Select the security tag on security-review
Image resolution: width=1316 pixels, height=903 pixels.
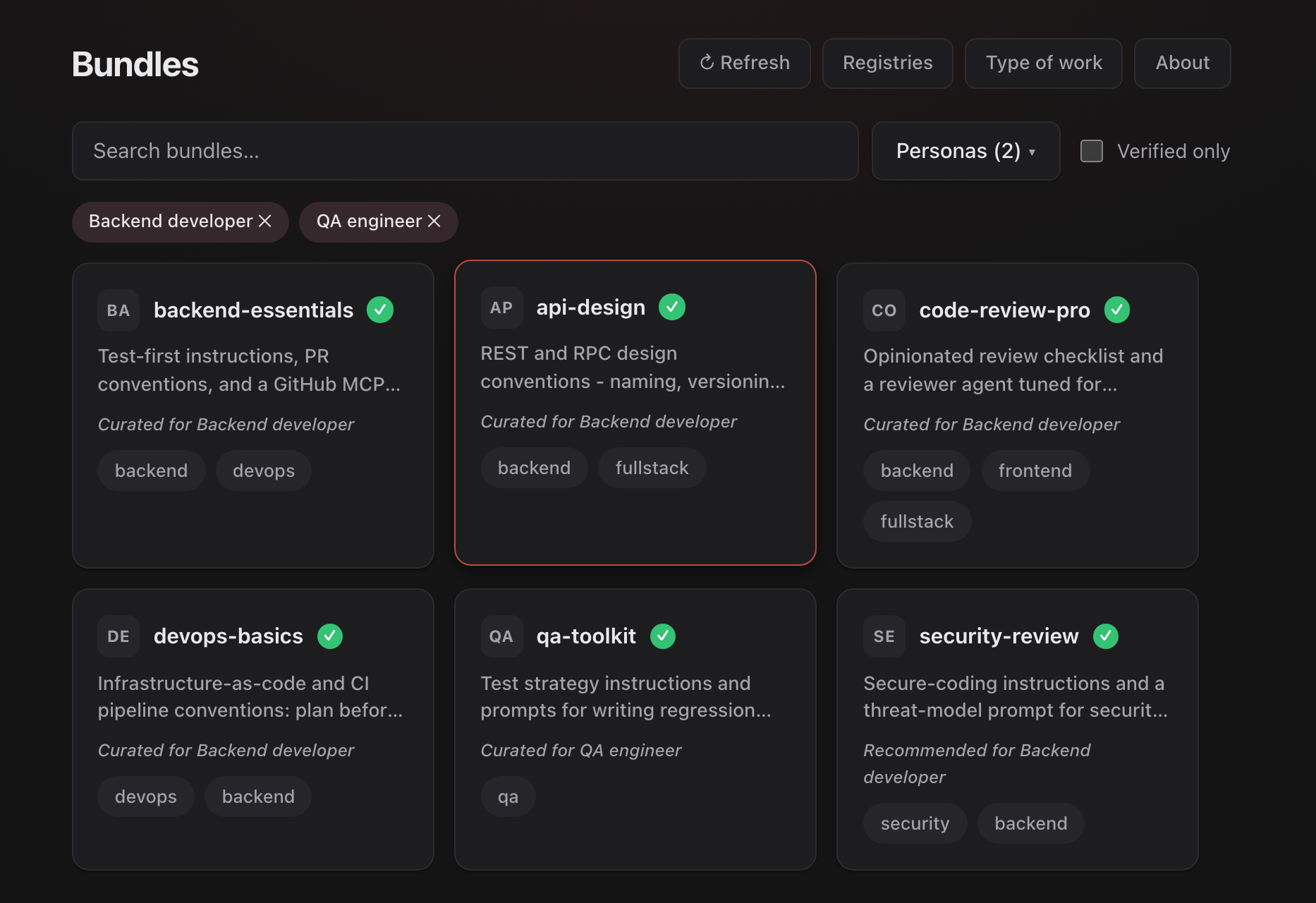tap(915, 823)
